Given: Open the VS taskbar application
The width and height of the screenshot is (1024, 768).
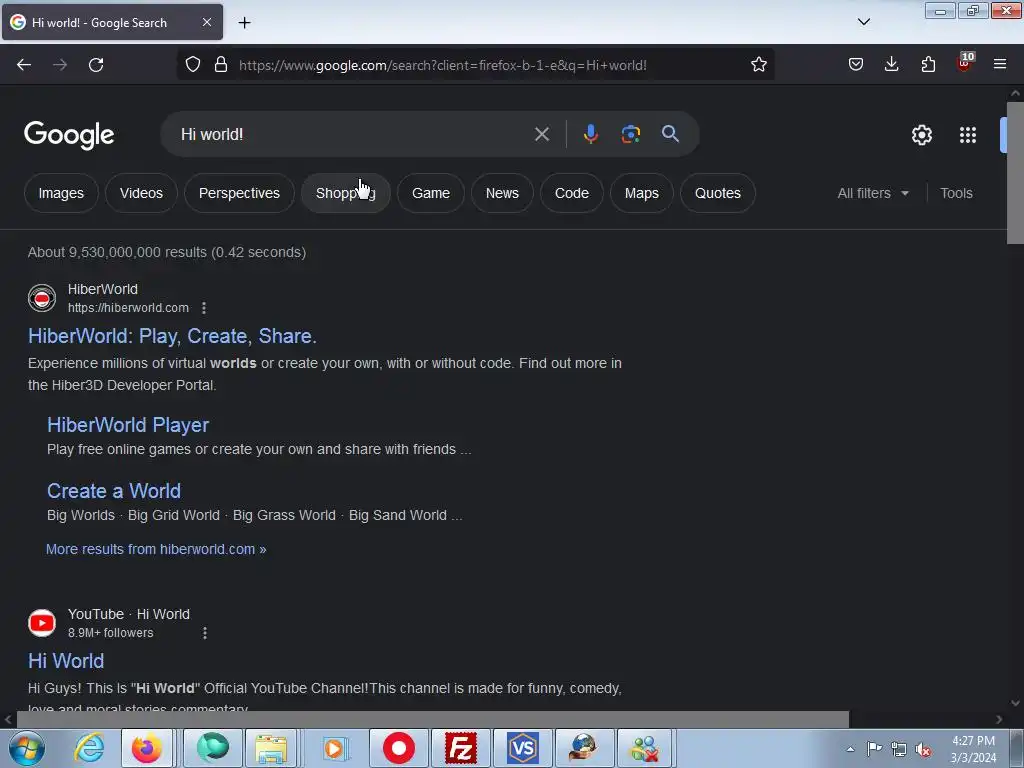Looking at the screenshot, I should coord(522,748).
